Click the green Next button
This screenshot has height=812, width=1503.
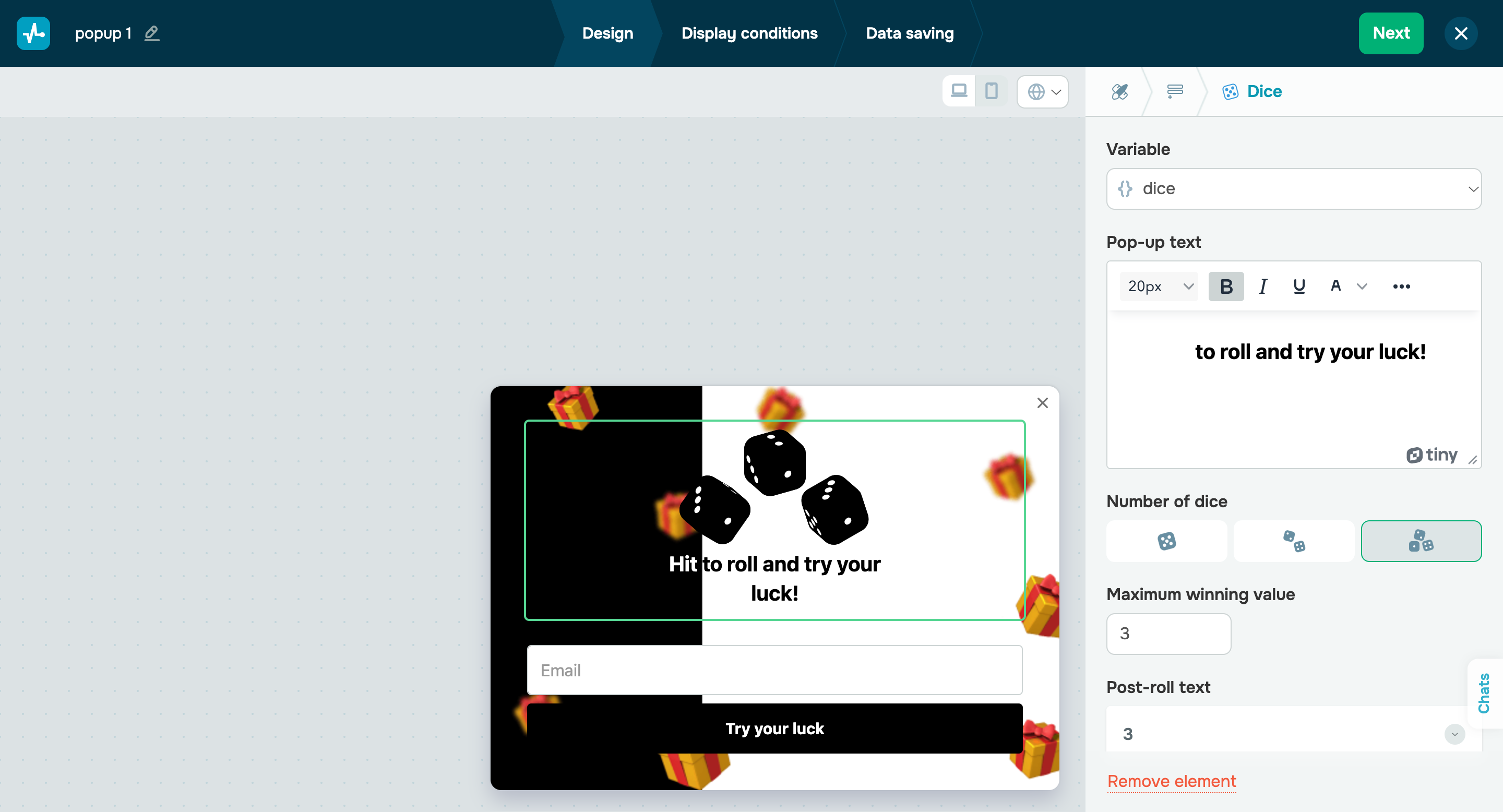[x=1390, y=33]
